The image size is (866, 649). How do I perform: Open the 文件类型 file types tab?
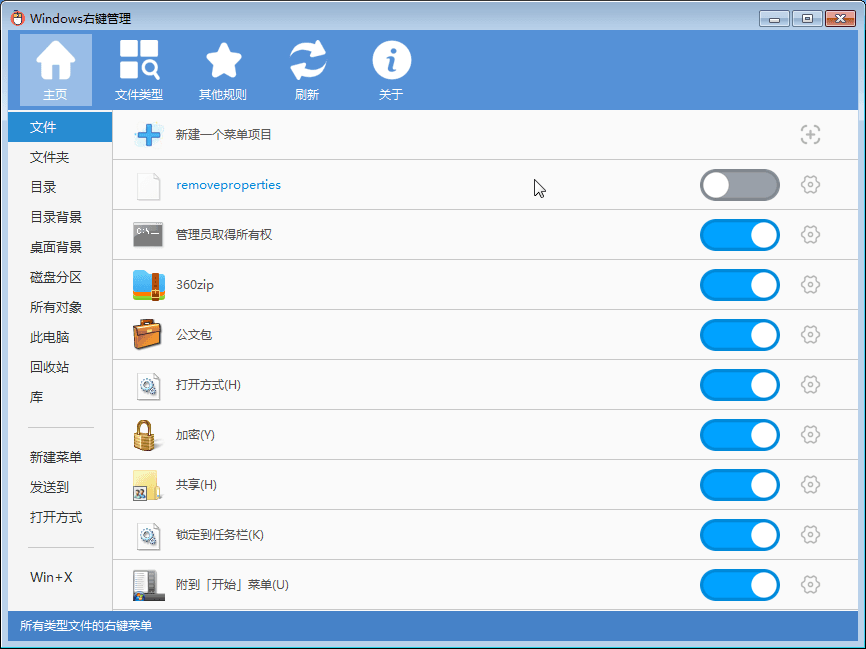(x=139, y=70)
